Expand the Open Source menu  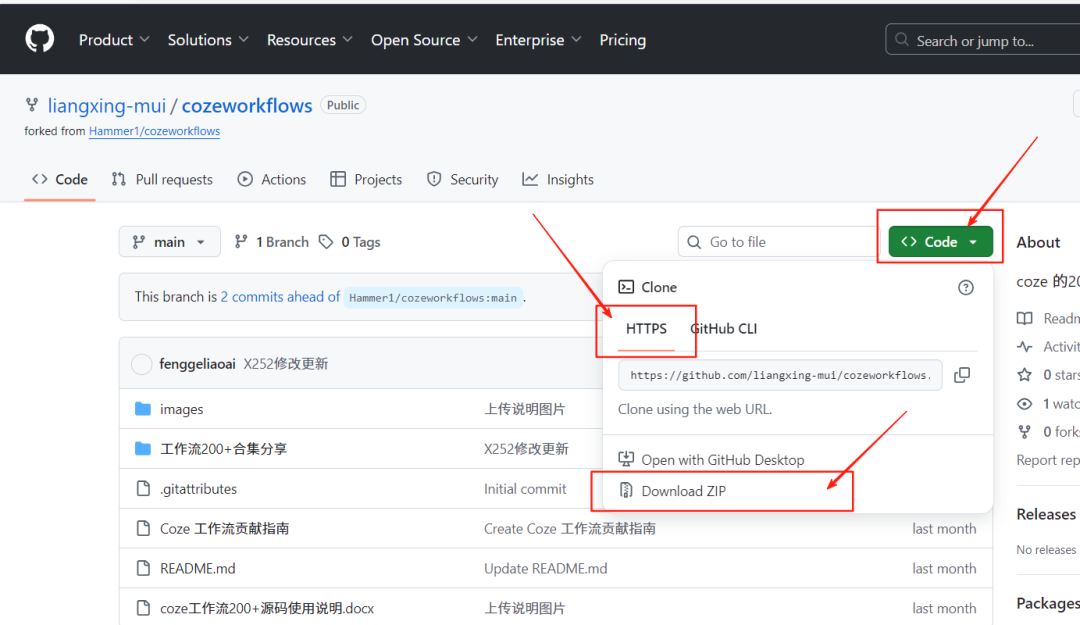pyautogui.click(x=424, y=40)
